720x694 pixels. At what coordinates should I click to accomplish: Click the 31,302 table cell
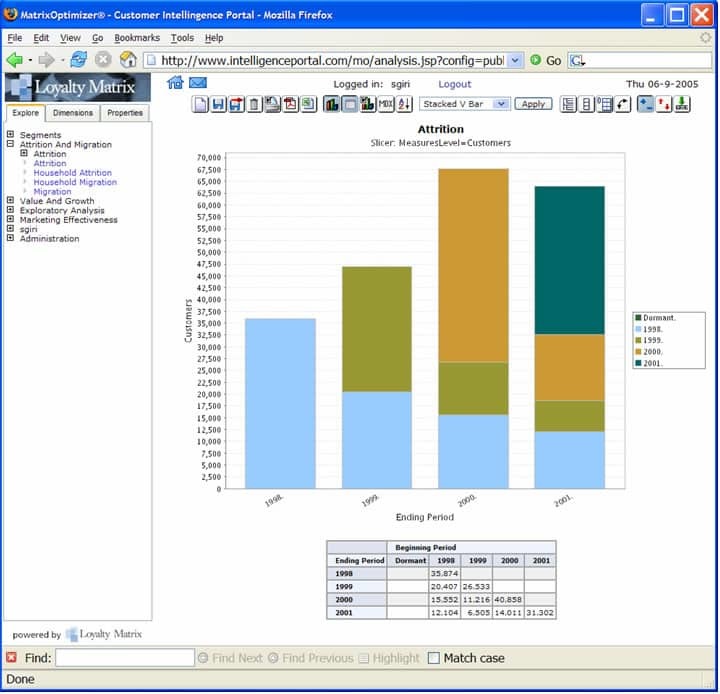click(x=540, y=612)
